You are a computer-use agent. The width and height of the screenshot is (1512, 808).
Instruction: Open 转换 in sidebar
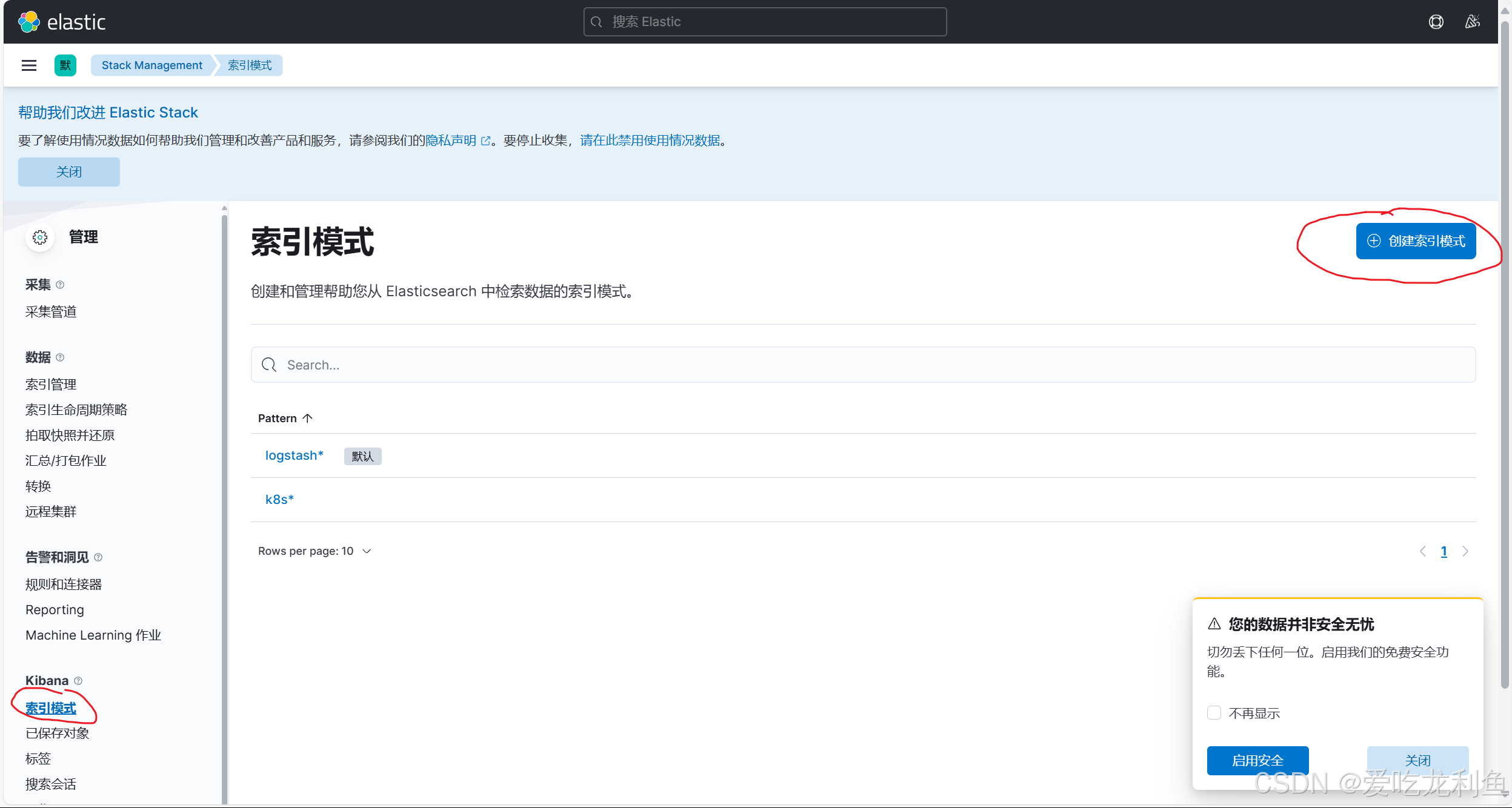[38, 486]
